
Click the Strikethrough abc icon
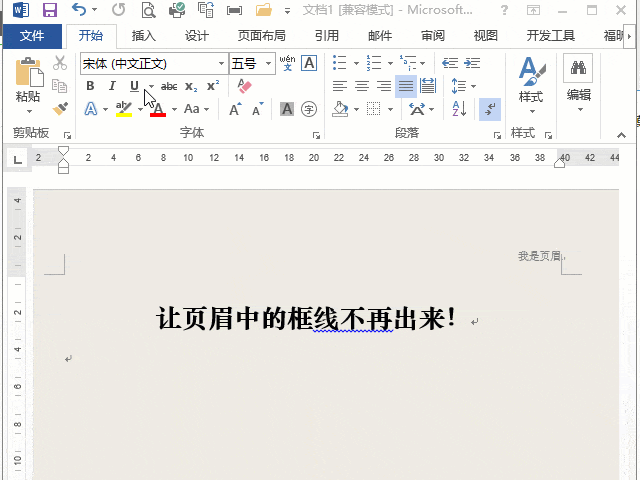click(x=169, y=86)
